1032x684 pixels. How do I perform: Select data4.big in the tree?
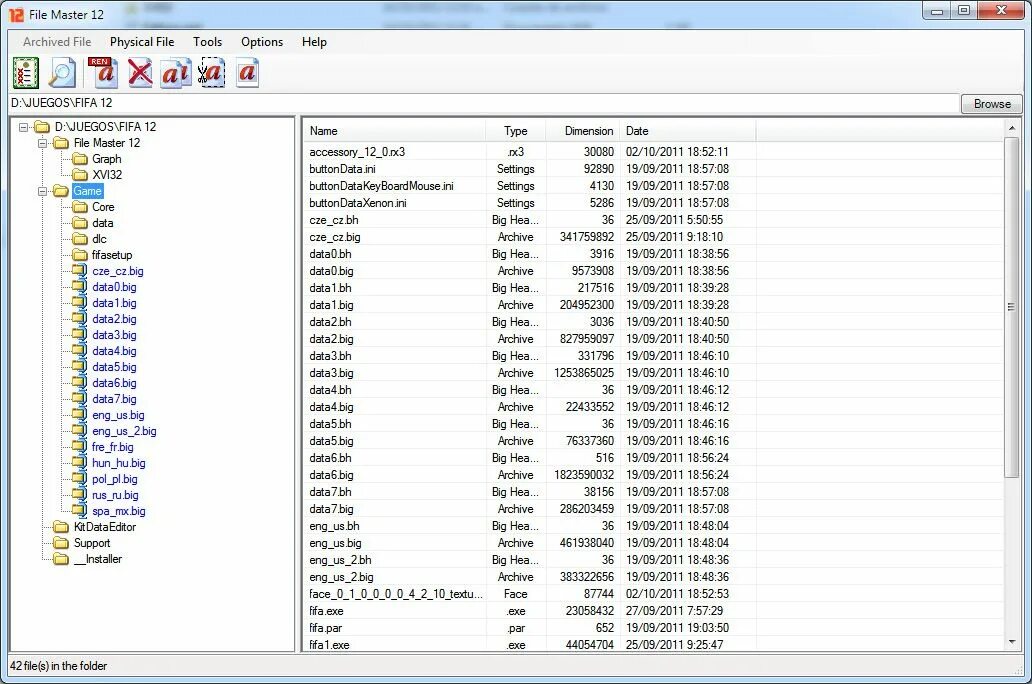point(115,351)
